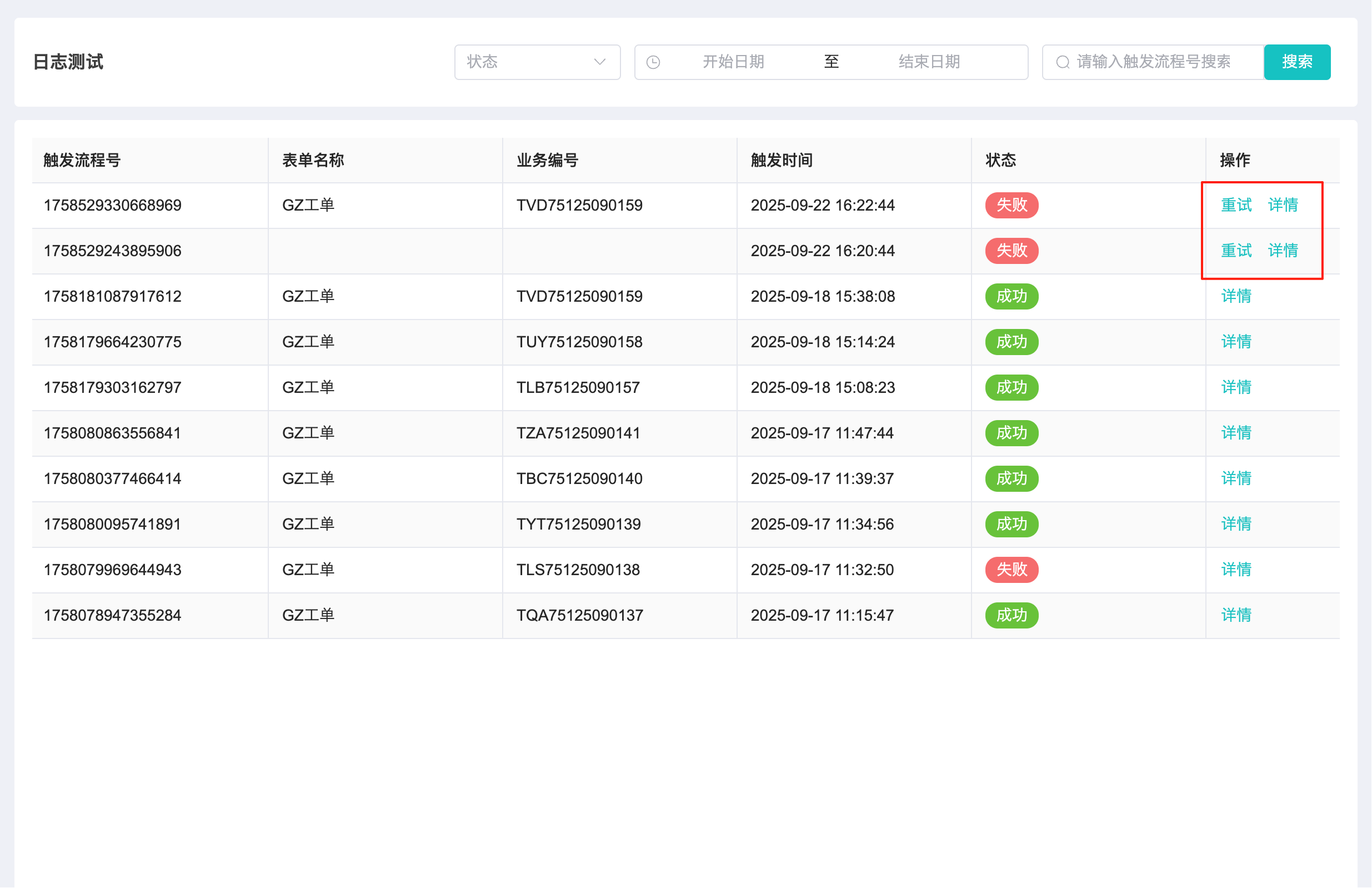Click business number TLB75125090157
This screenshot has width=1372, height=888.
pyautogui.click(x=578, y=387)
